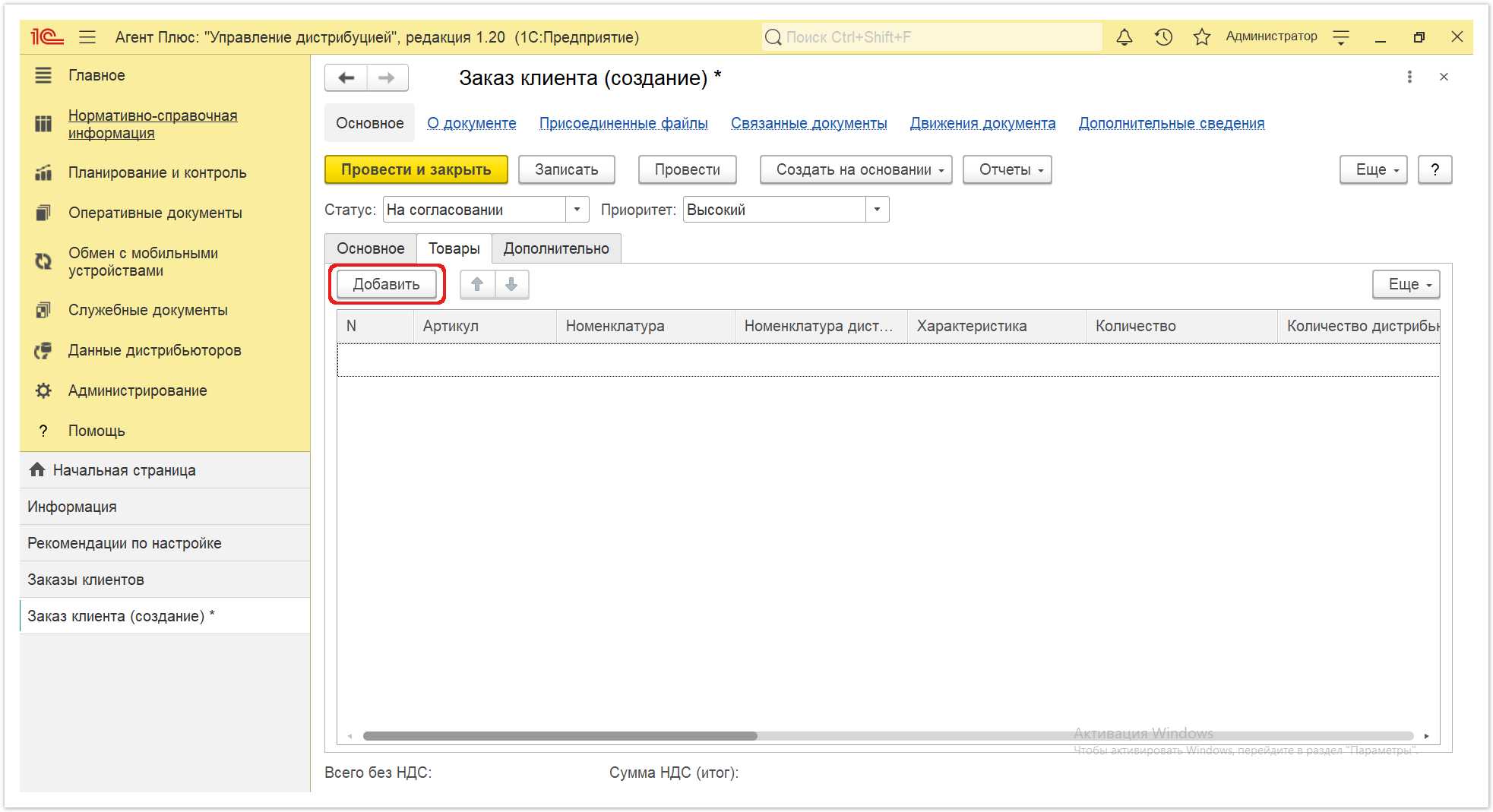1493x812 pixels.
Task: Open the hamburger main menu icon
Action: coord(87,37)
